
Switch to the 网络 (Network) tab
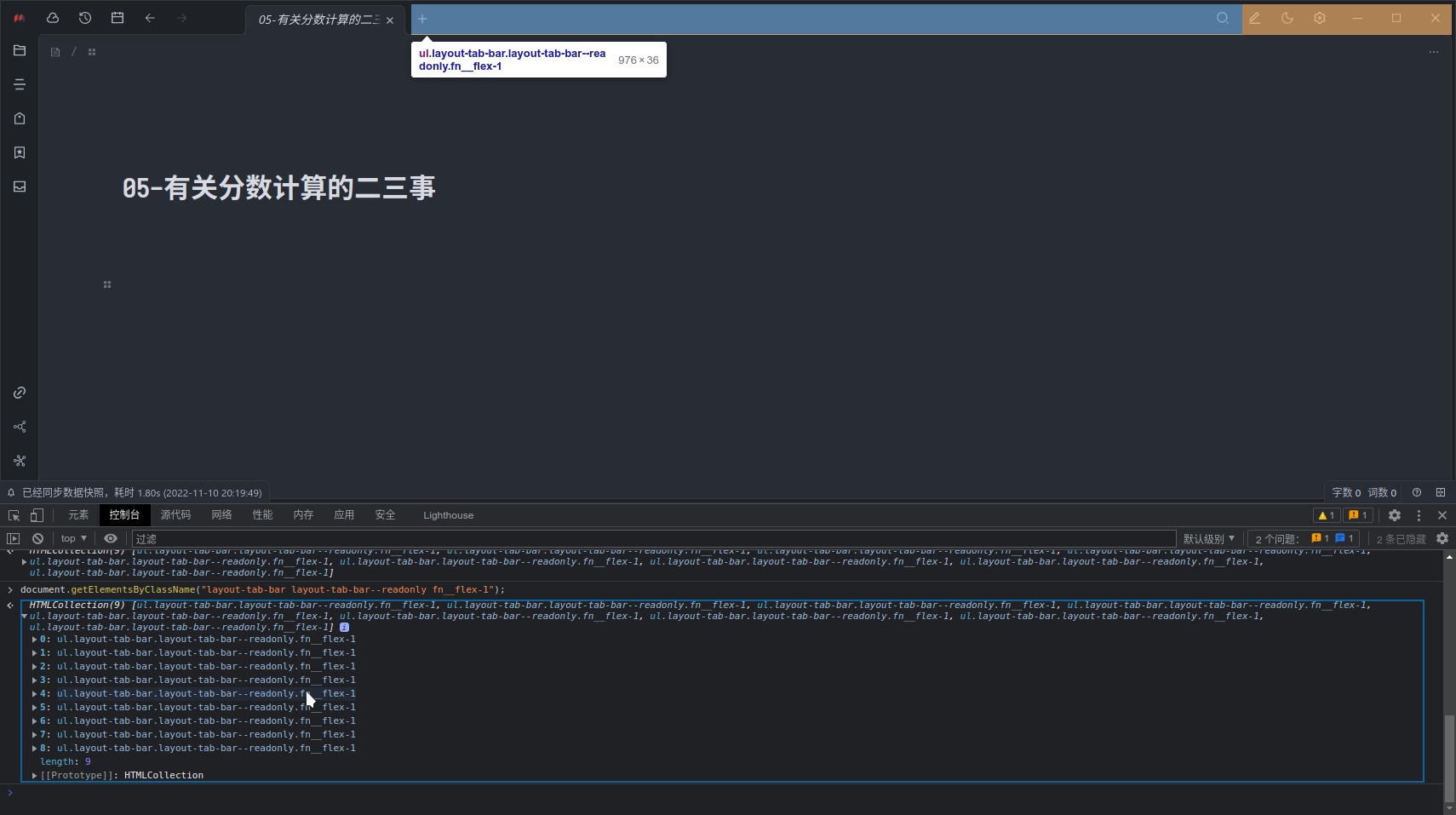pyautogui.click(x=221, y=515)
